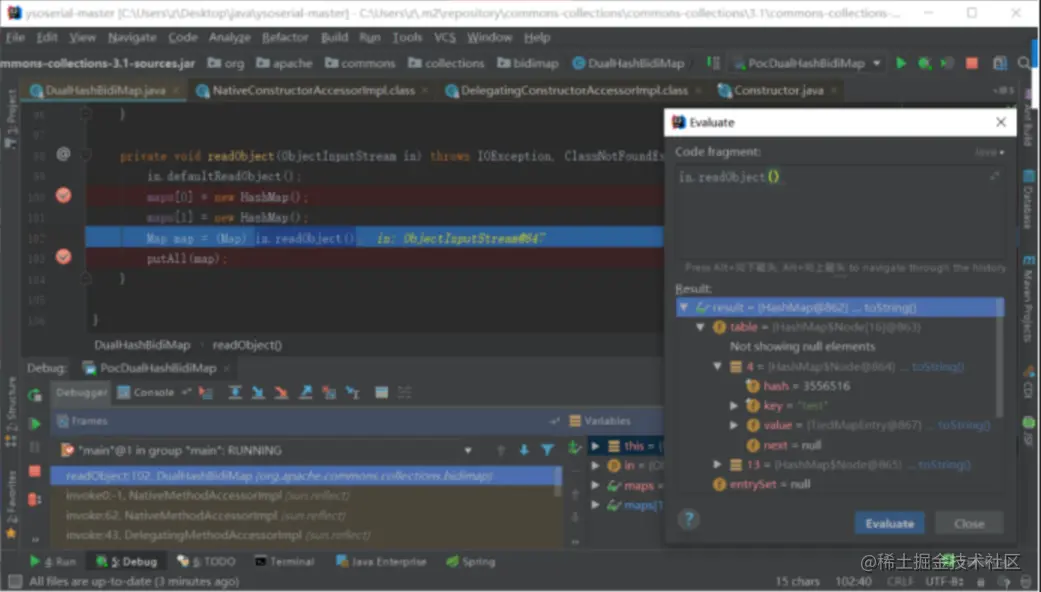The height and width of the screenshot is (592, 1041).
Task: Move to next frame down arrow
Action: (x=524, y=450)
